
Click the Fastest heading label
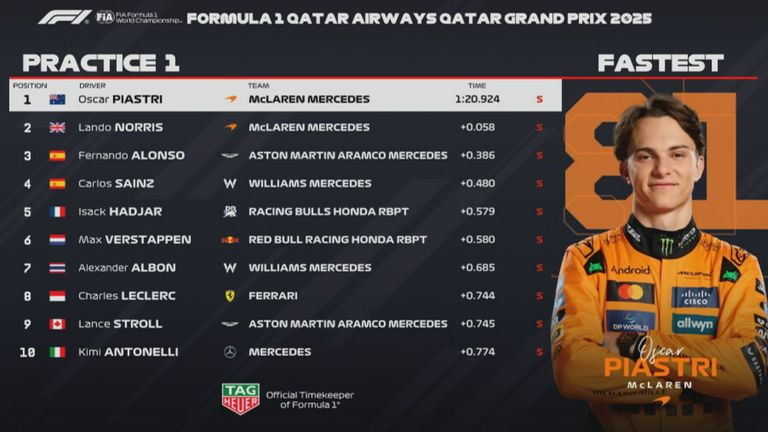coord(660,62)
